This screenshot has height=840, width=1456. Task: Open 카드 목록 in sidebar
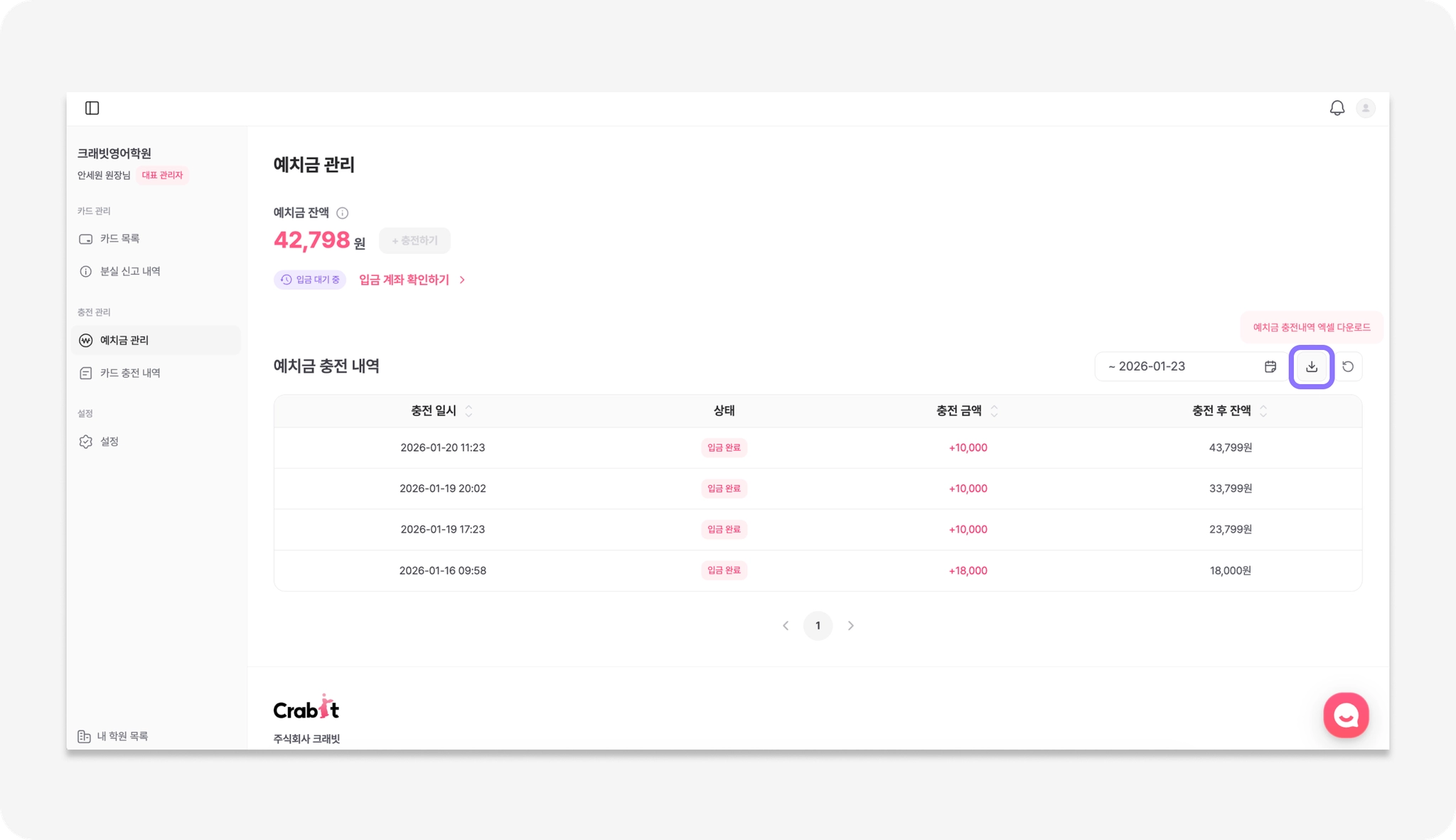119,239
